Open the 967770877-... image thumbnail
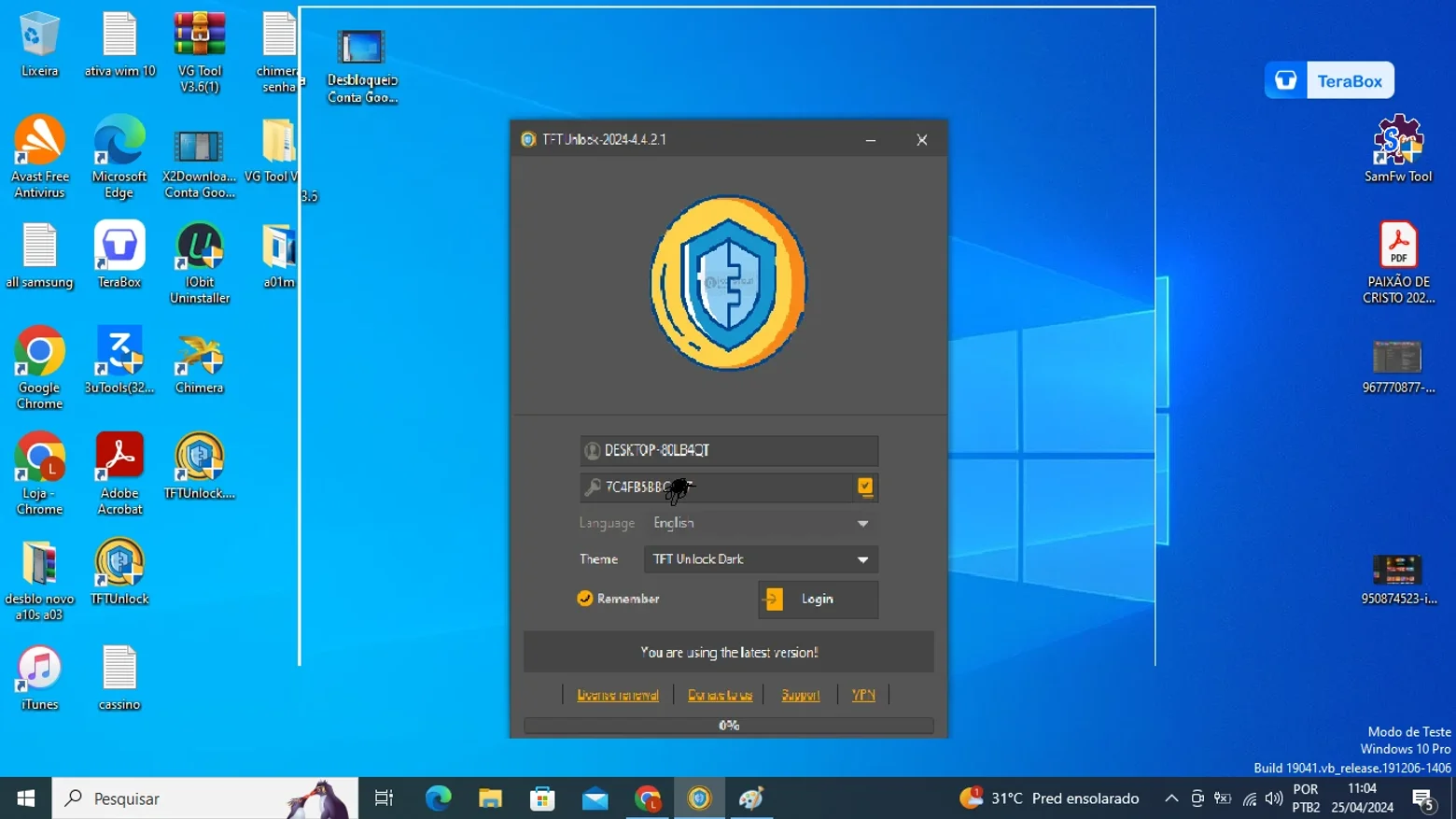This screenshot has height=819, width=1456. (1397, 366)
